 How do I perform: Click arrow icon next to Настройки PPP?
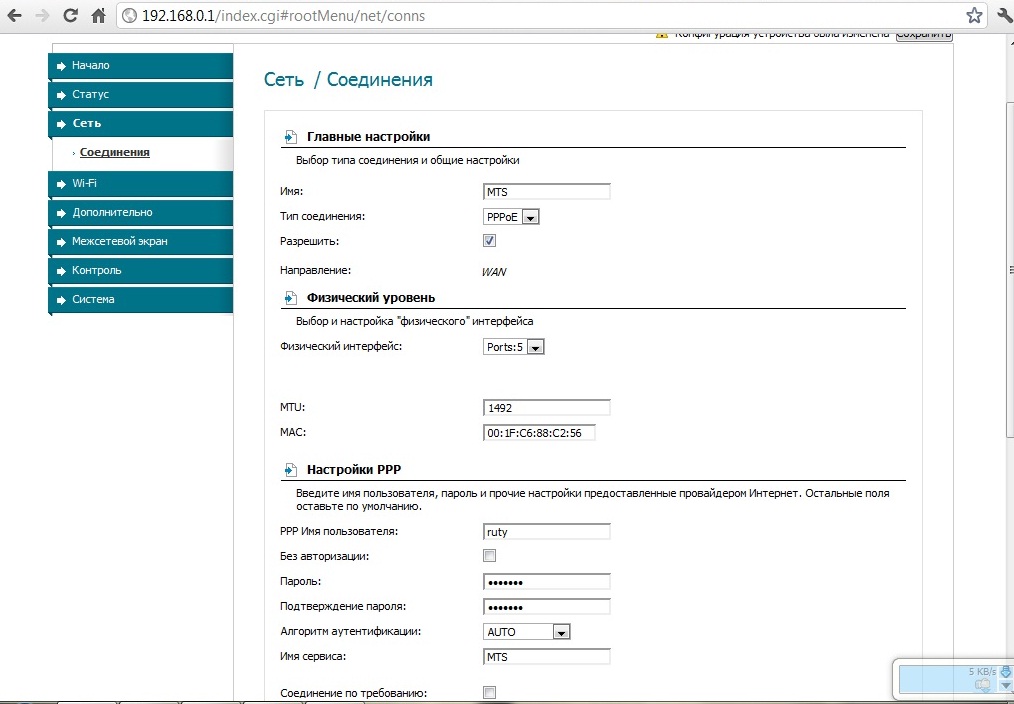[290, 469]
